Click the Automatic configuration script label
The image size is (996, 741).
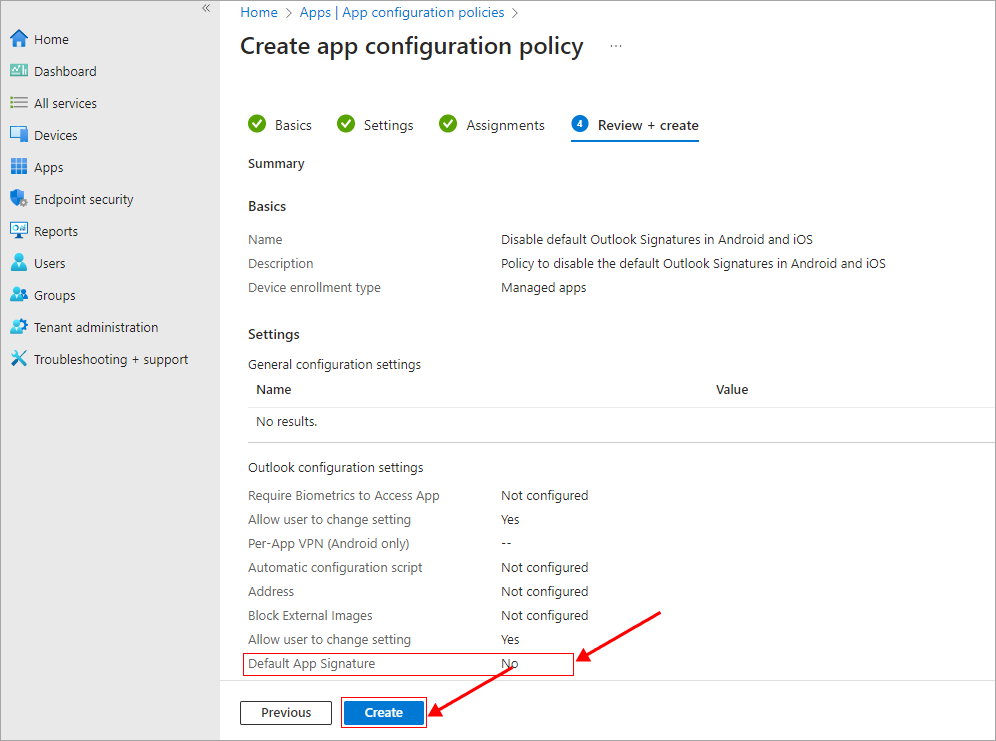[335, 568]
